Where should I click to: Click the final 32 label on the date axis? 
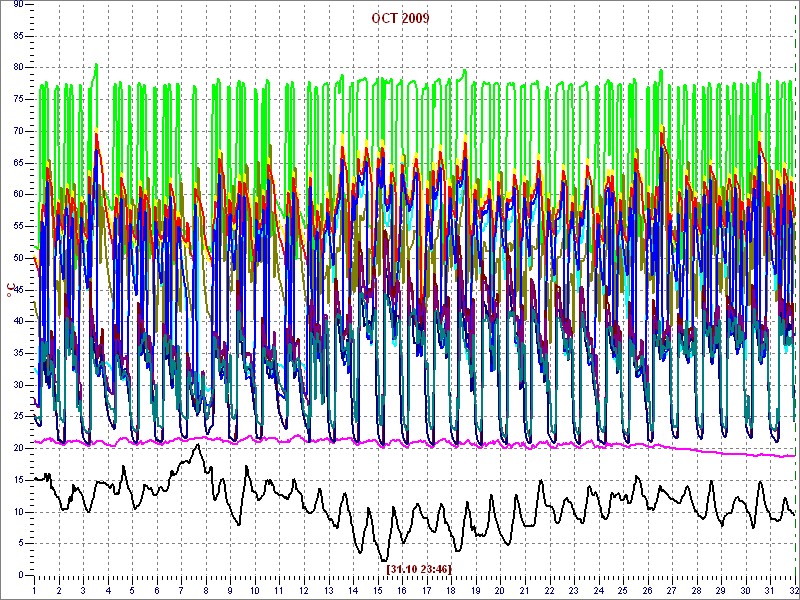[792, 590]
